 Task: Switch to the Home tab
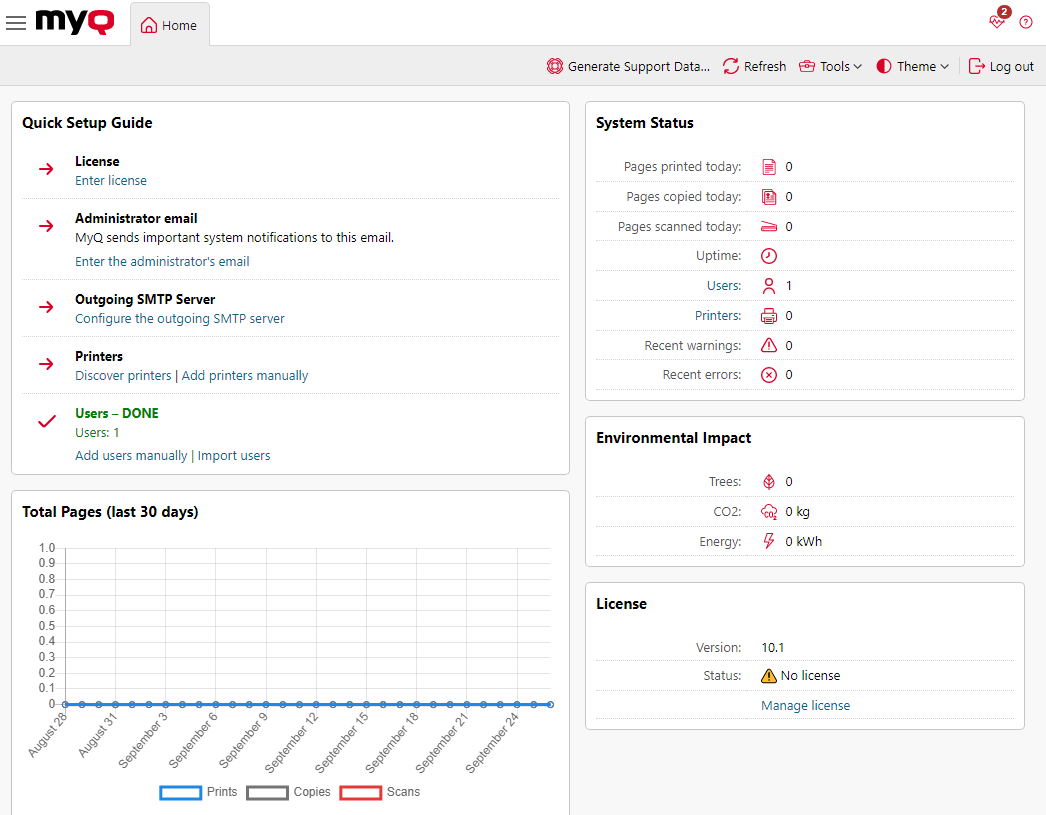click(169, 25)
